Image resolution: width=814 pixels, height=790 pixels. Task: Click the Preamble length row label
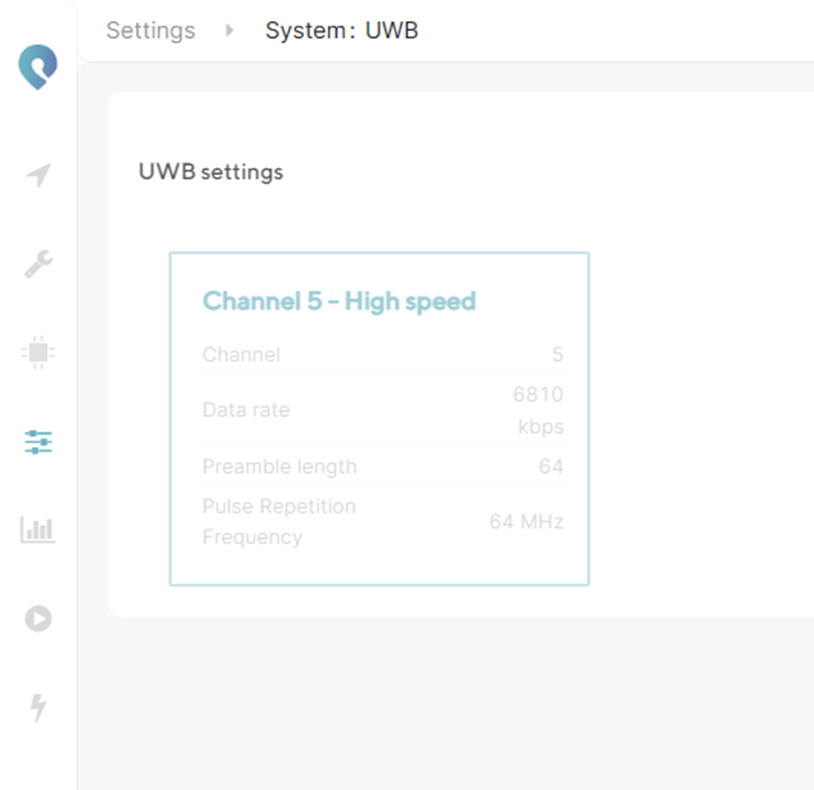point(279,467)
